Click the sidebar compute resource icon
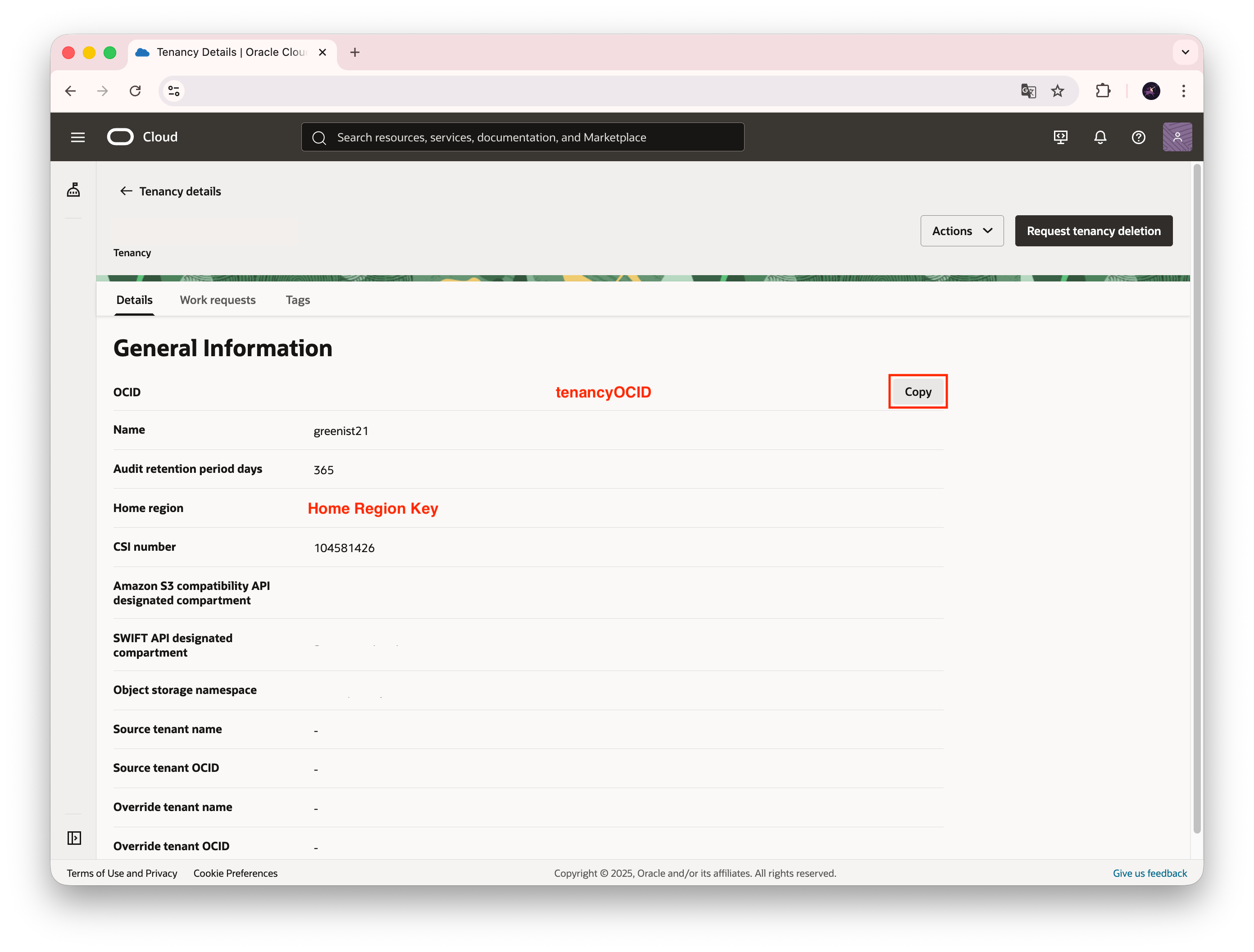Image resolution: width=1254 pixels, height=952 pixels. [74, 190]
